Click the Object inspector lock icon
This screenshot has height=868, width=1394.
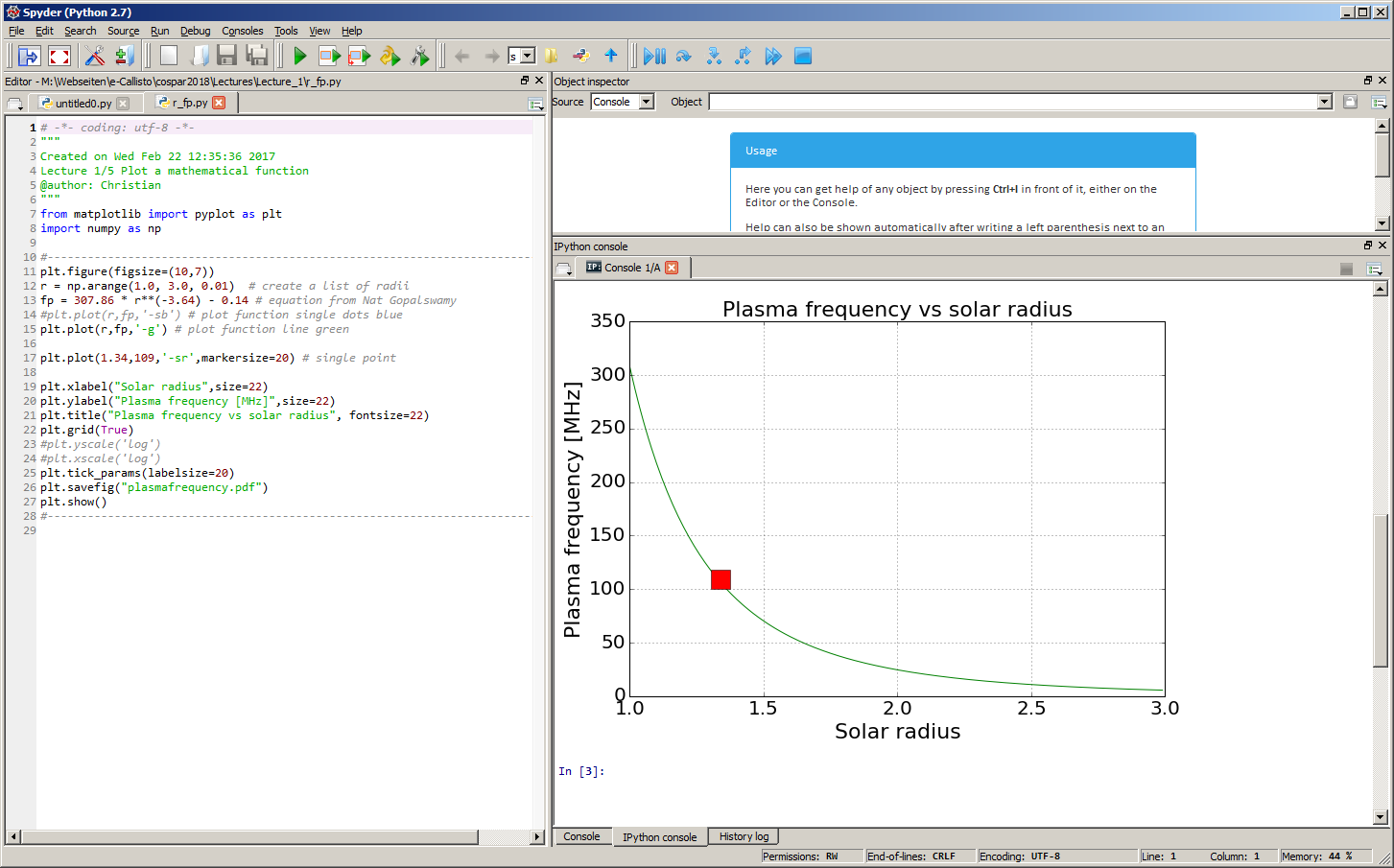(x=1350, y=102)
